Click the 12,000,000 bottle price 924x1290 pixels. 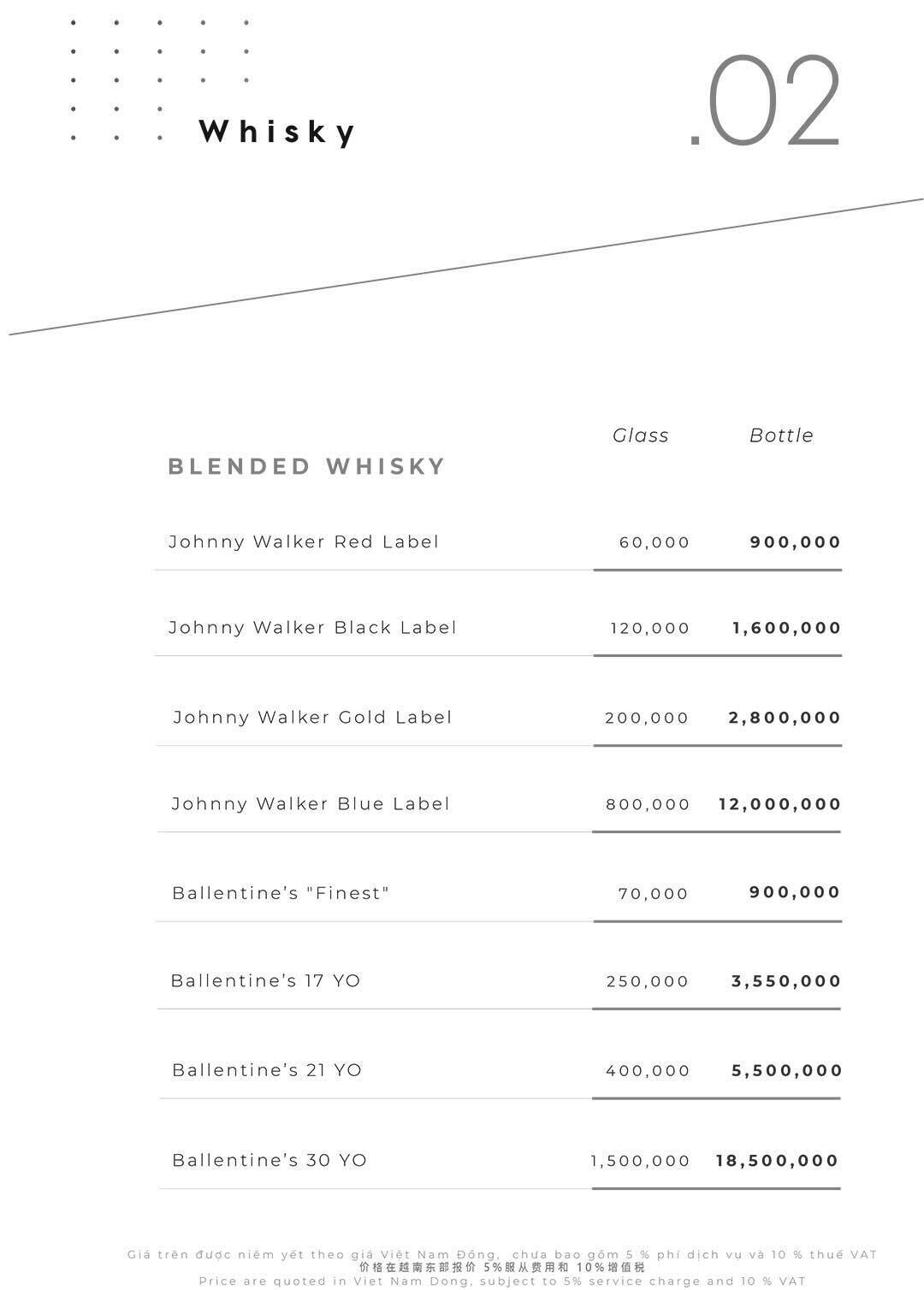point(780,804)
